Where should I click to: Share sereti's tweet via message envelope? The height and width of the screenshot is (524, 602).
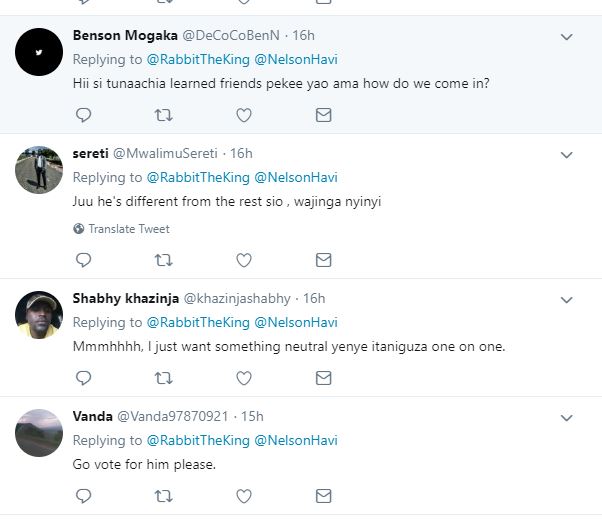(324, 260)
